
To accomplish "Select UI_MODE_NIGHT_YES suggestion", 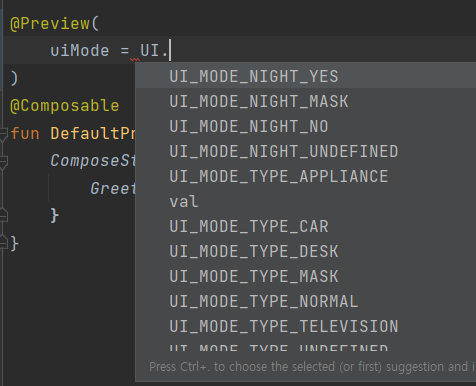I will tap(306, 76).
